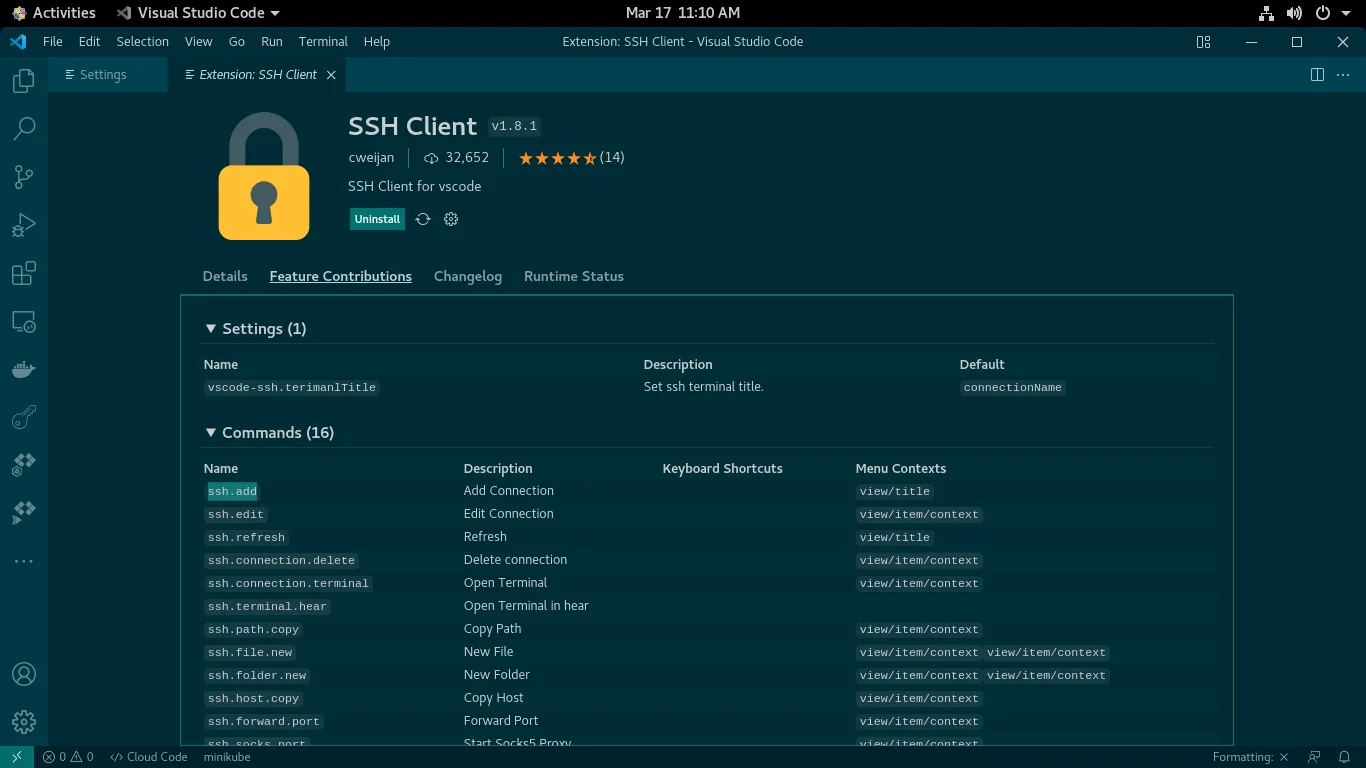Open the Manage gear in activity bar

tap(24, 722)
